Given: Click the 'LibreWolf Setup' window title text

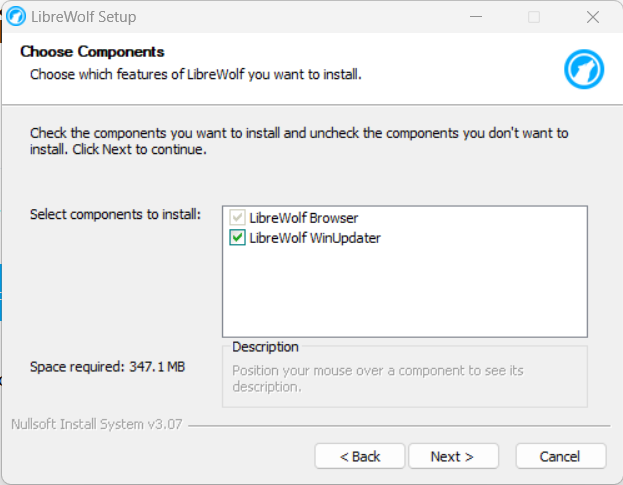Looking at the screenshot, I should coord(84,17).
